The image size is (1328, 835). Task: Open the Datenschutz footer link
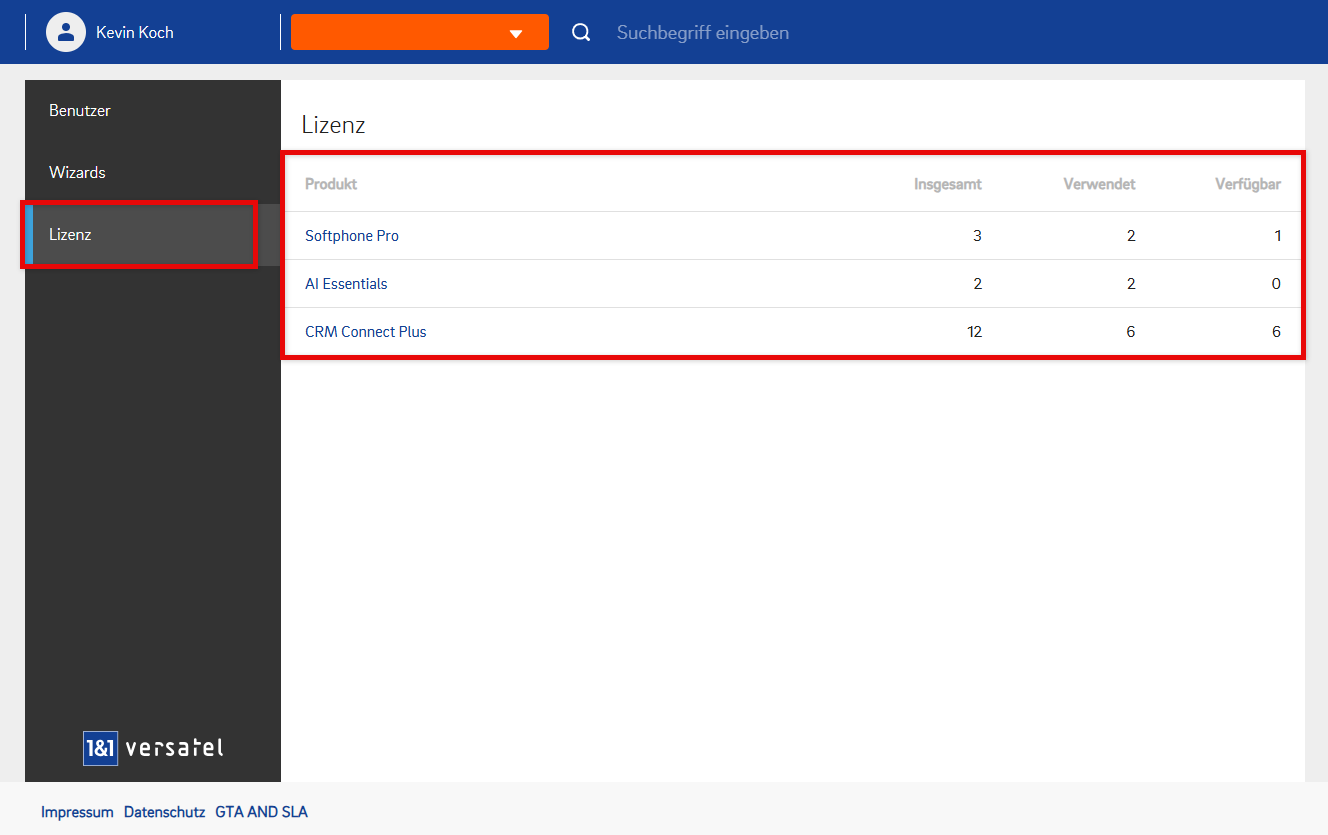tap(164, 812)
